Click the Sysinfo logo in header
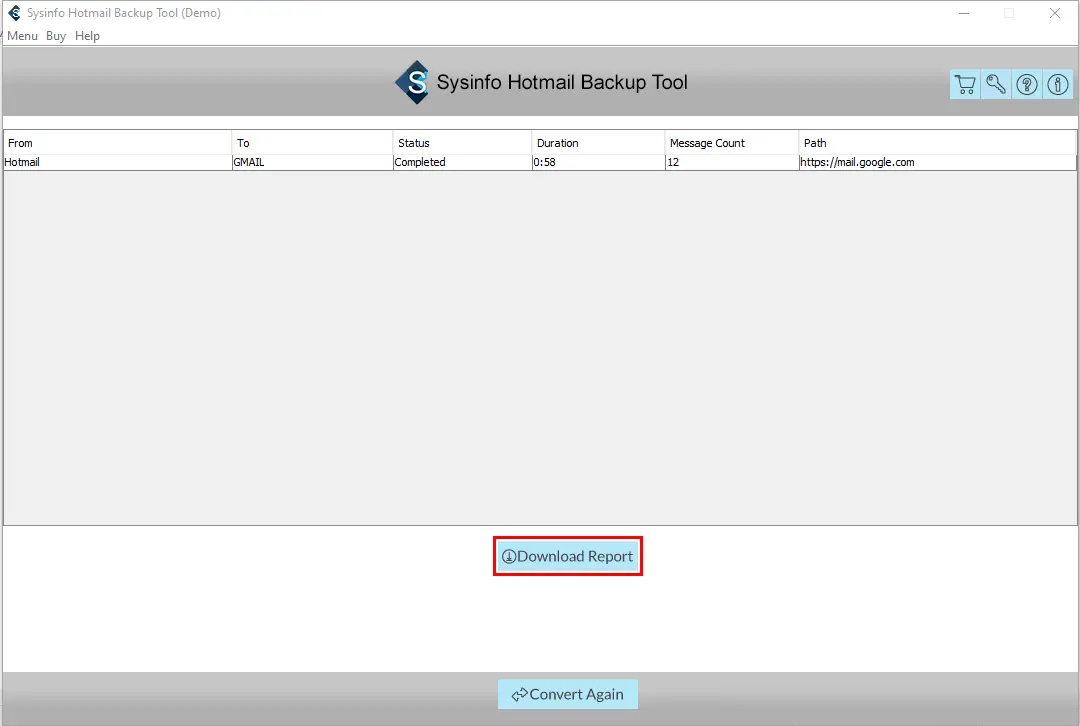The width and height of the screenshot is (1080, 726). [x=413, y=83]
